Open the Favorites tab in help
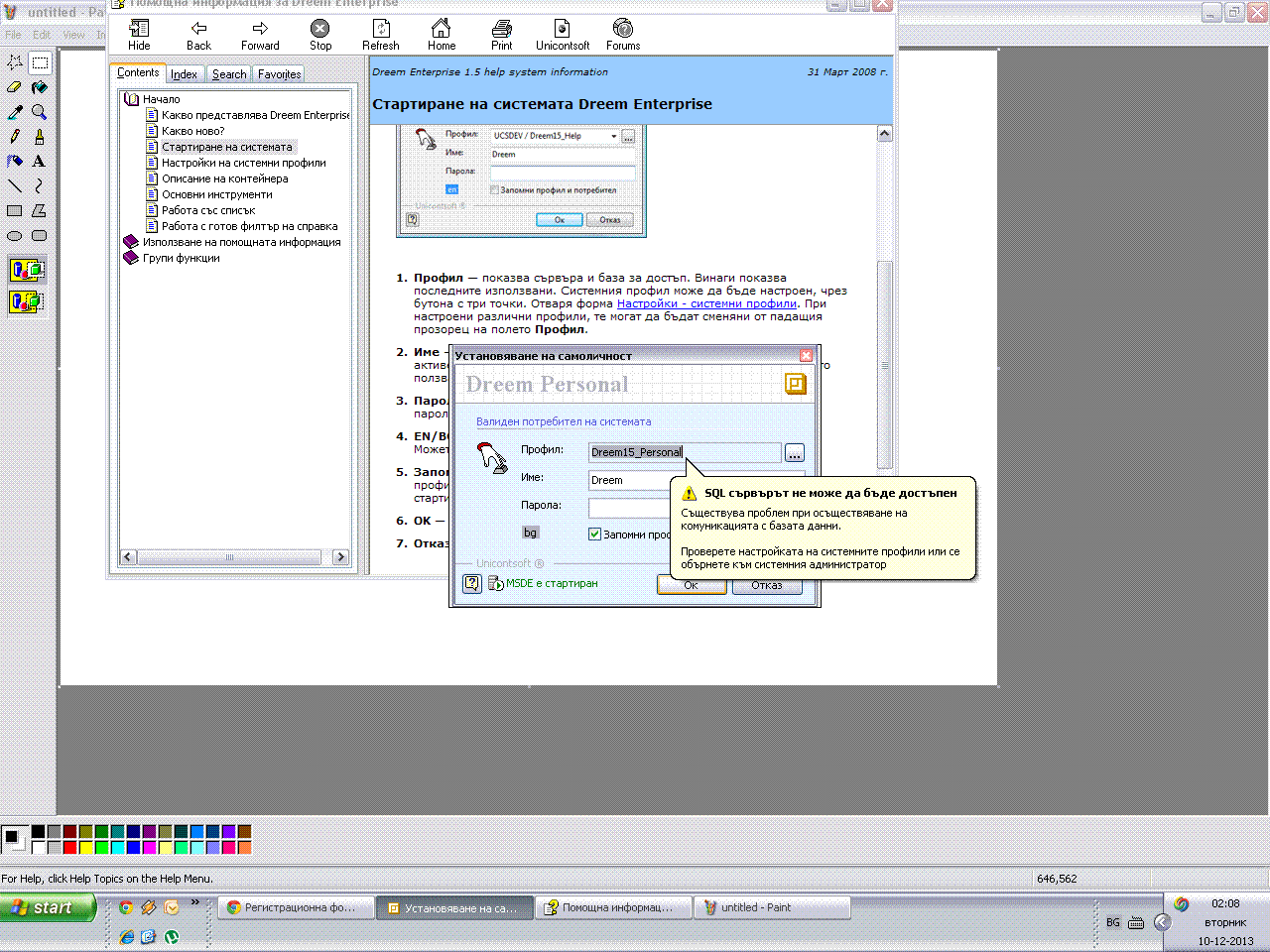Image resolution: width=1270 pixels, height=952 pixels. tap(280, 74)
